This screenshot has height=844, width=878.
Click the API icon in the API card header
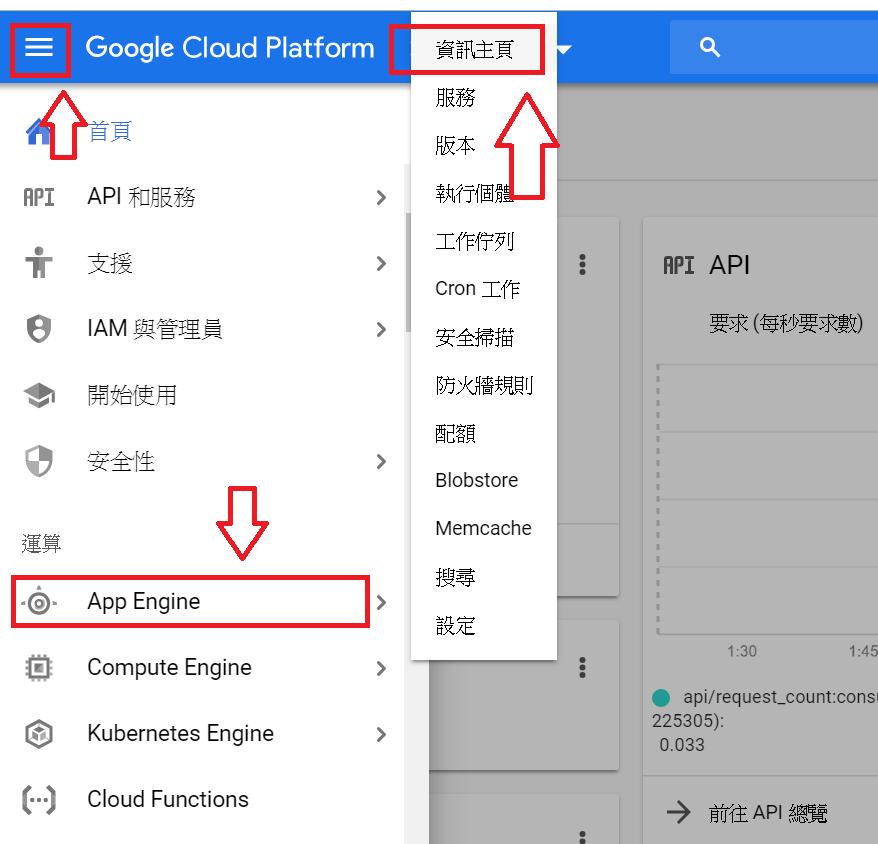coord(679,265)
